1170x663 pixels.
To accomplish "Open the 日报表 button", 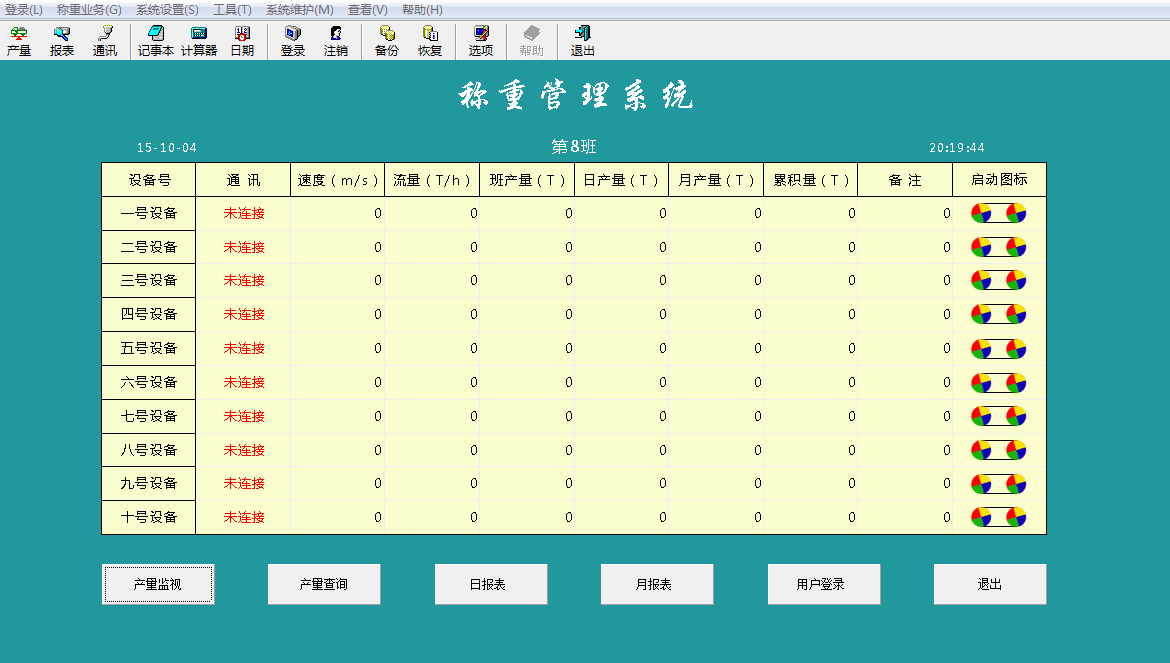I will click(x=491, y=584).
